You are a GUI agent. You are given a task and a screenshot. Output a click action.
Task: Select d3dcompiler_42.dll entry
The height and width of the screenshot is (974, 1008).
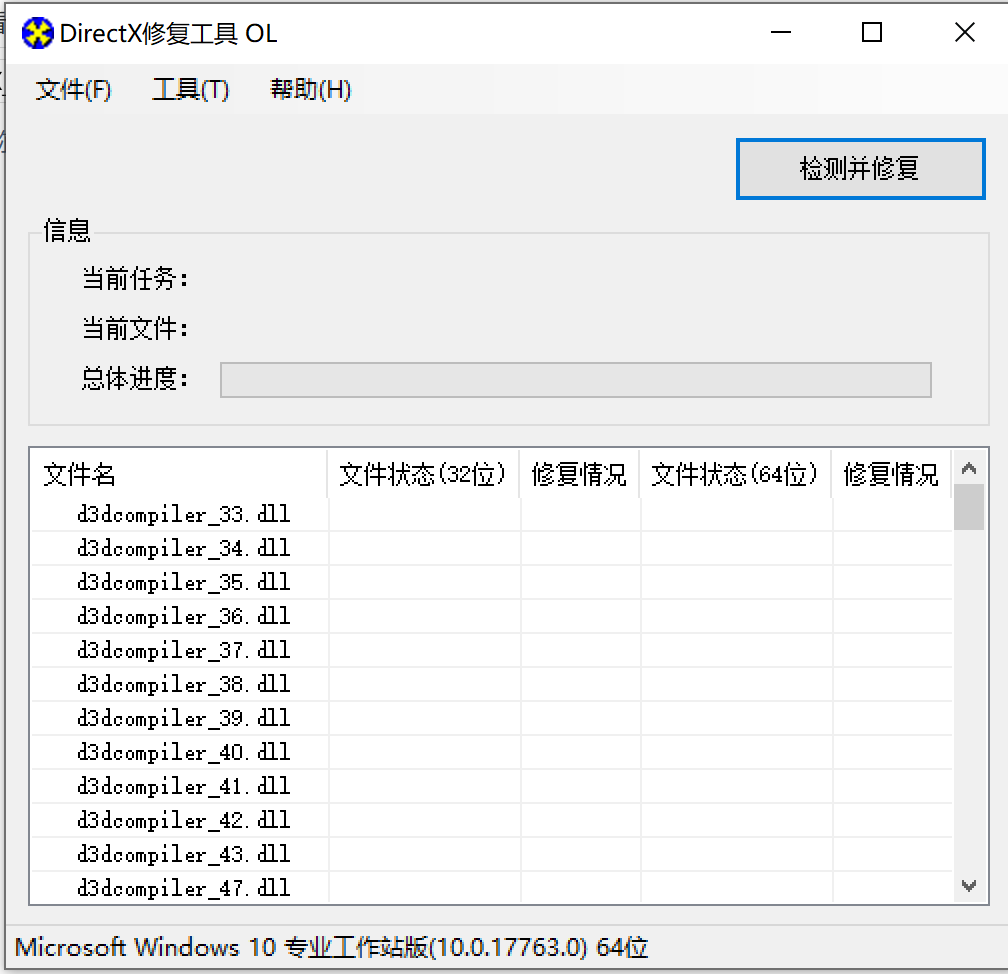tap(183, 821)
